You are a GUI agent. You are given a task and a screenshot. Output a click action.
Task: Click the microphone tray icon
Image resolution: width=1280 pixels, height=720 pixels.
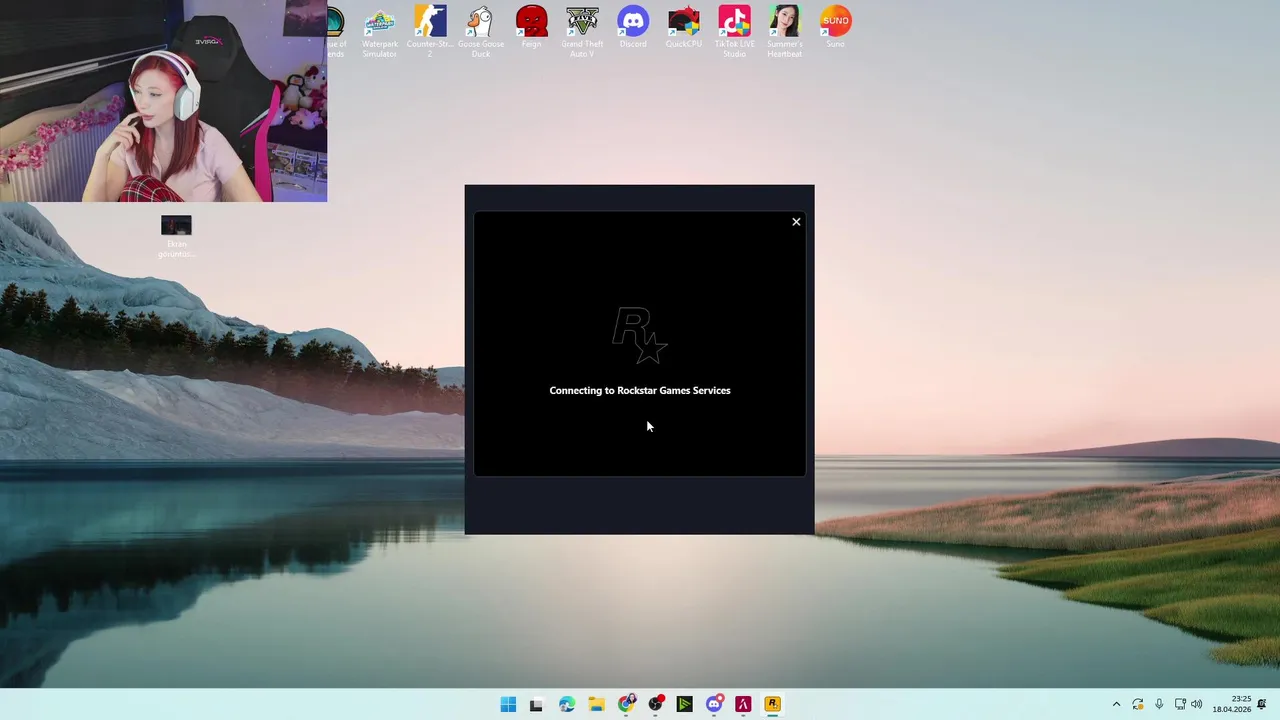1159,704
